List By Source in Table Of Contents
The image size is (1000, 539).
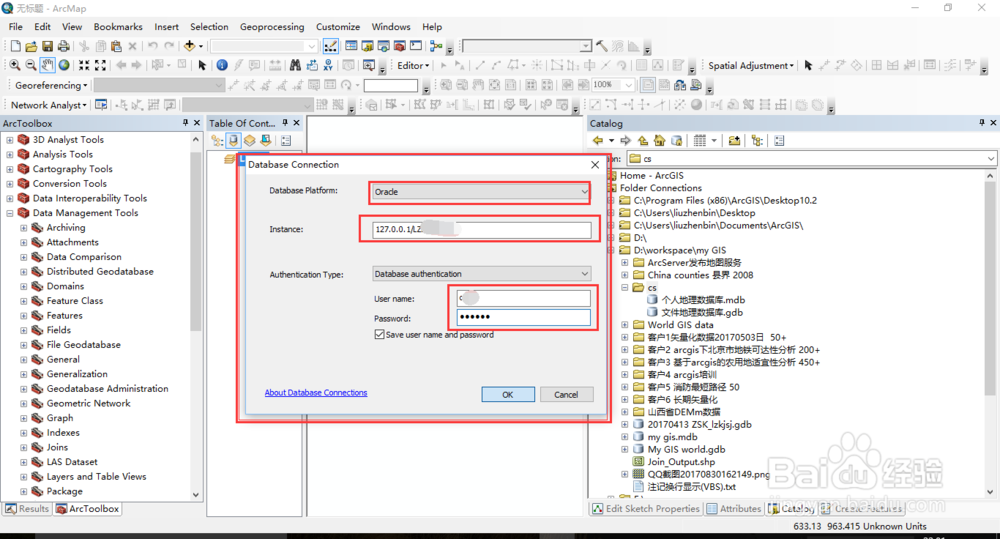(x=233, y=140)
